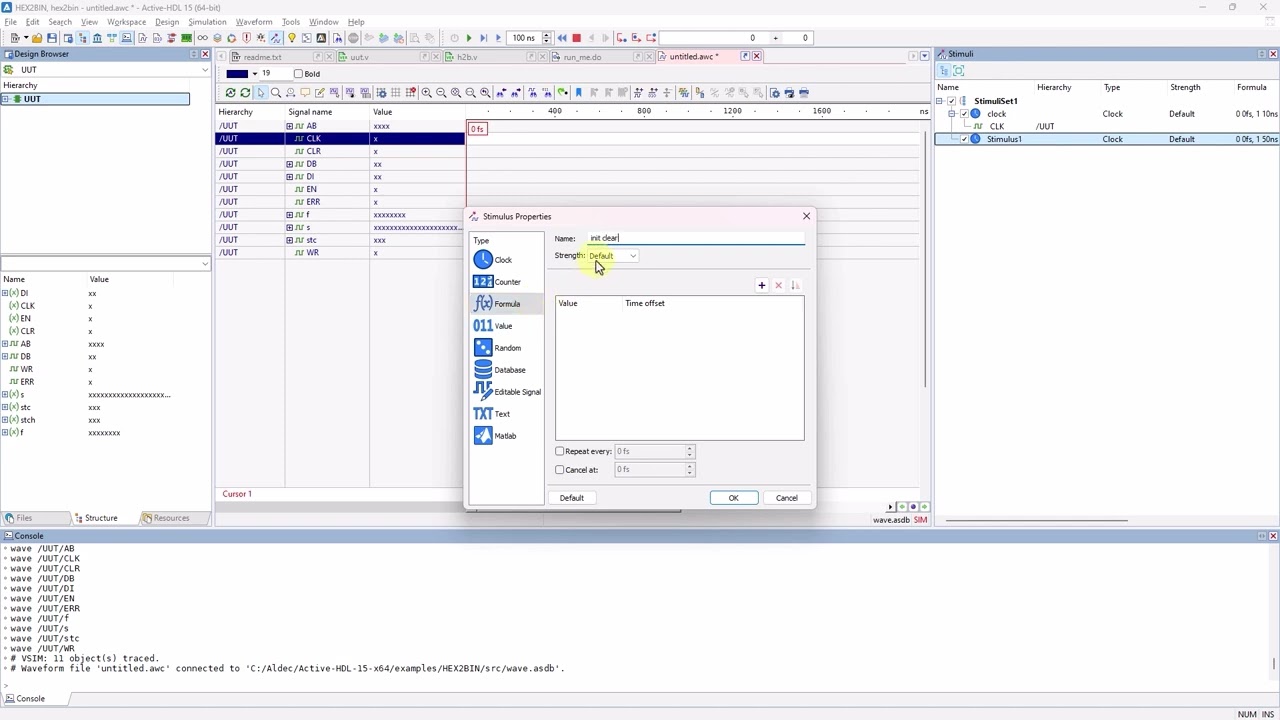The image size is (1280, 720).
Task: Click the Default button in dialog
Action: tap(572, 498)
